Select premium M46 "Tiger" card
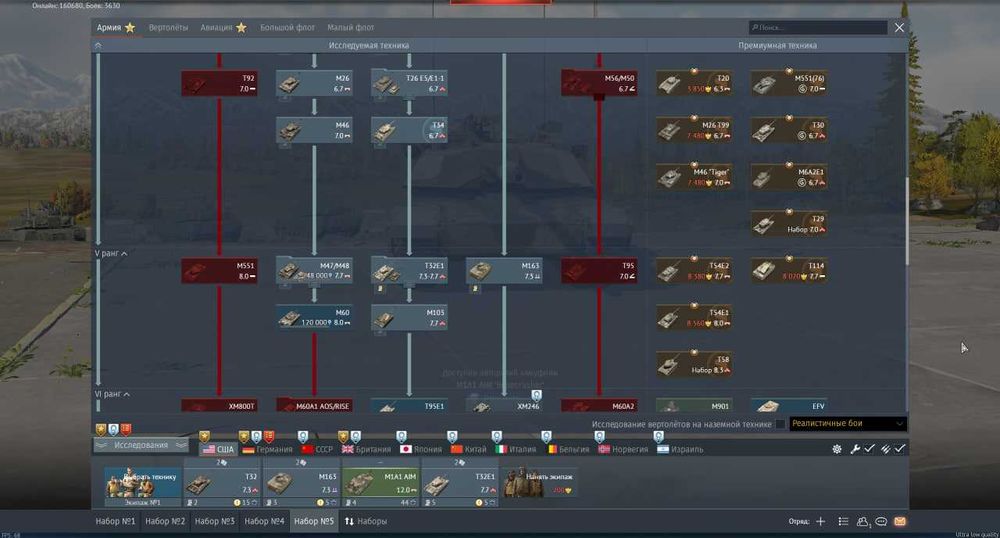 [x=695, y=177]
